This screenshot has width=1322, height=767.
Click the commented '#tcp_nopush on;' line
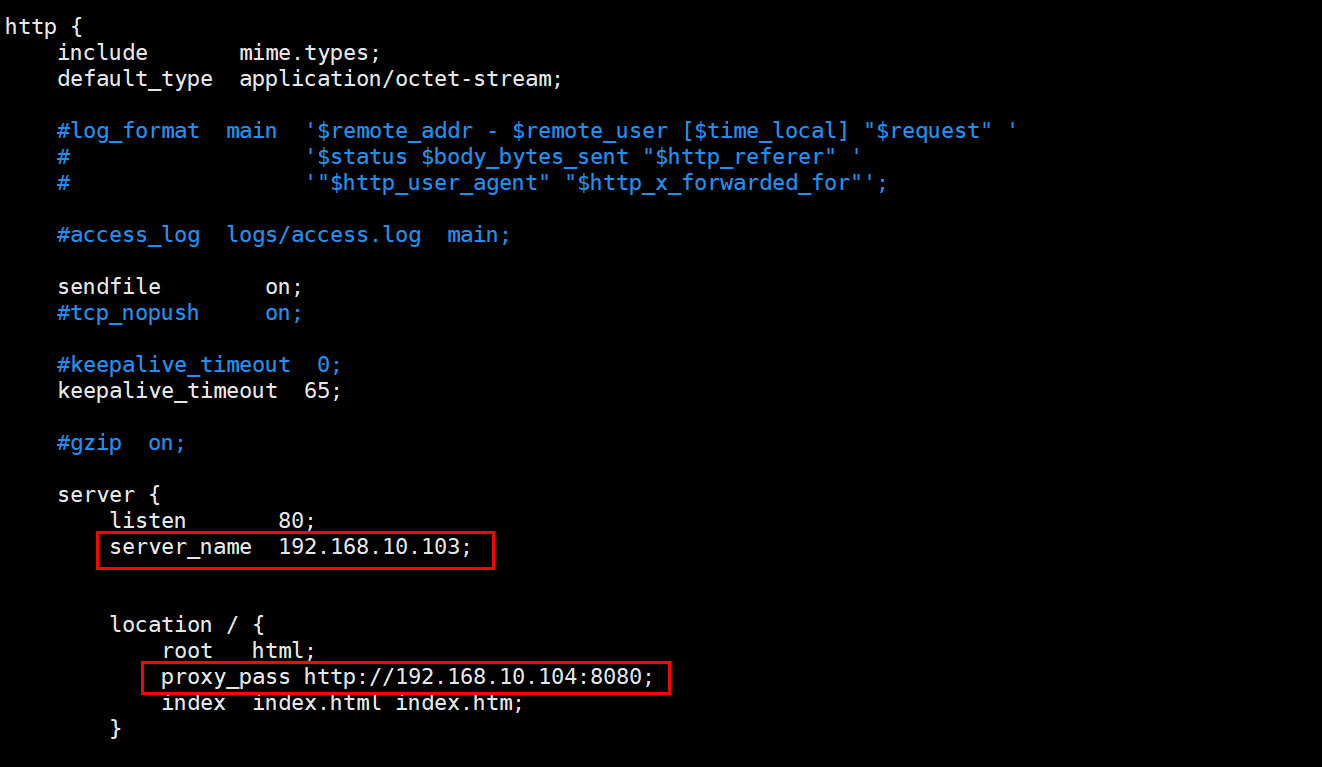[180, 313]
